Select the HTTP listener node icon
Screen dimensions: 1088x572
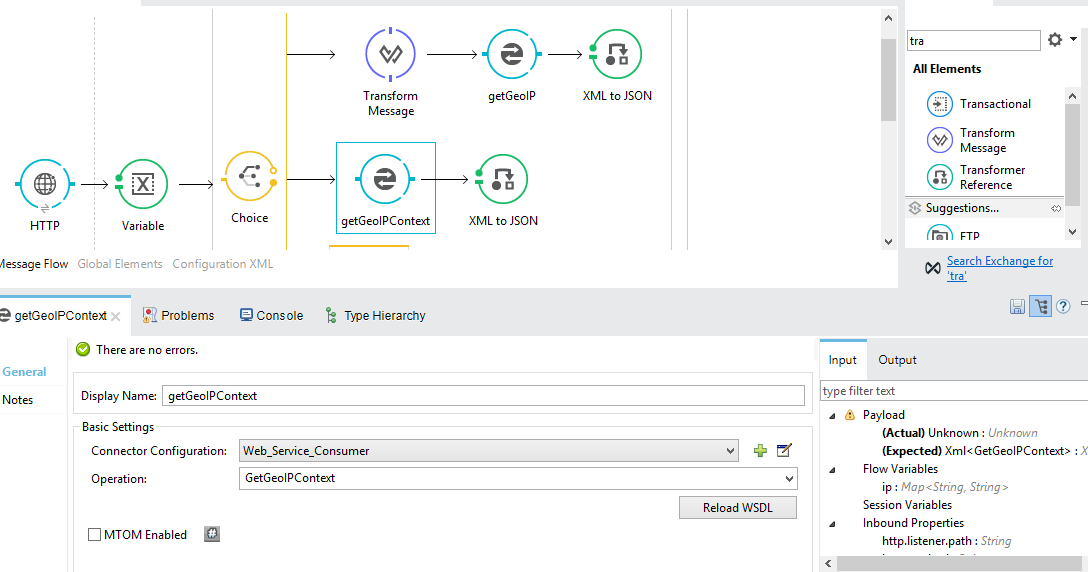[x=44, y=185]
